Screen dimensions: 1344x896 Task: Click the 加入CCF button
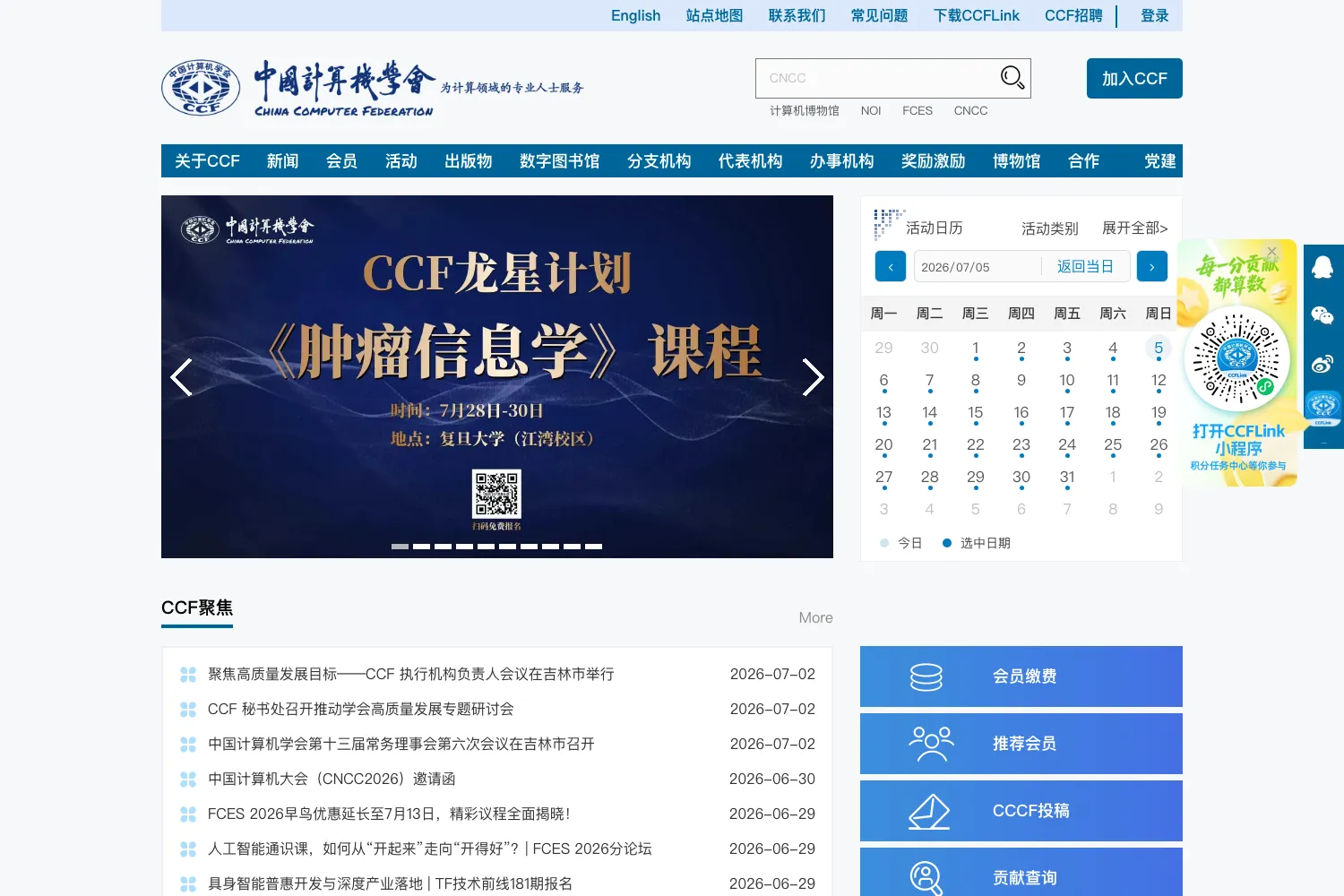[x=1134, y=78]
